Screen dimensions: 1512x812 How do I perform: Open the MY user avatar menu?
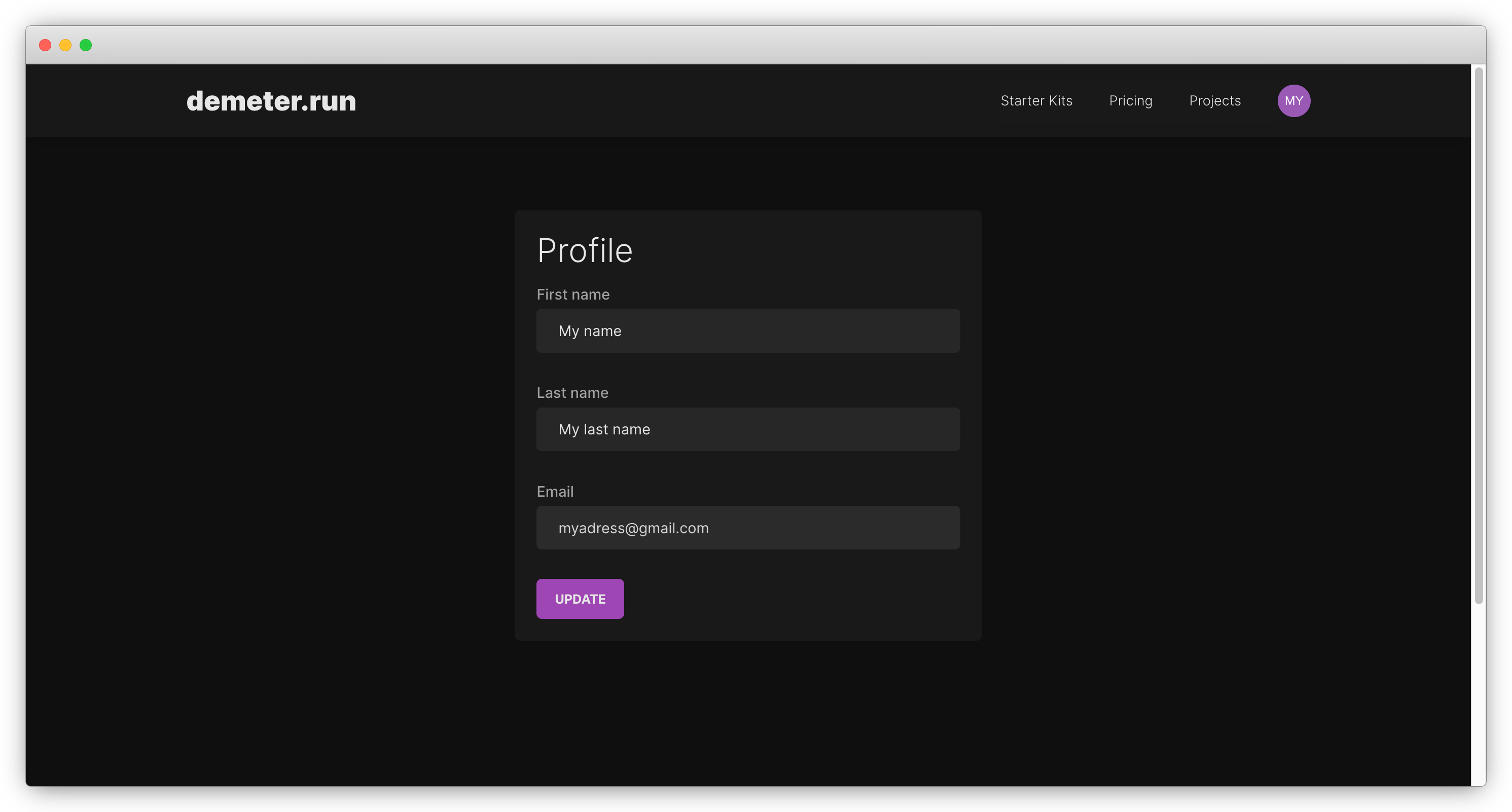point(1293,101)
